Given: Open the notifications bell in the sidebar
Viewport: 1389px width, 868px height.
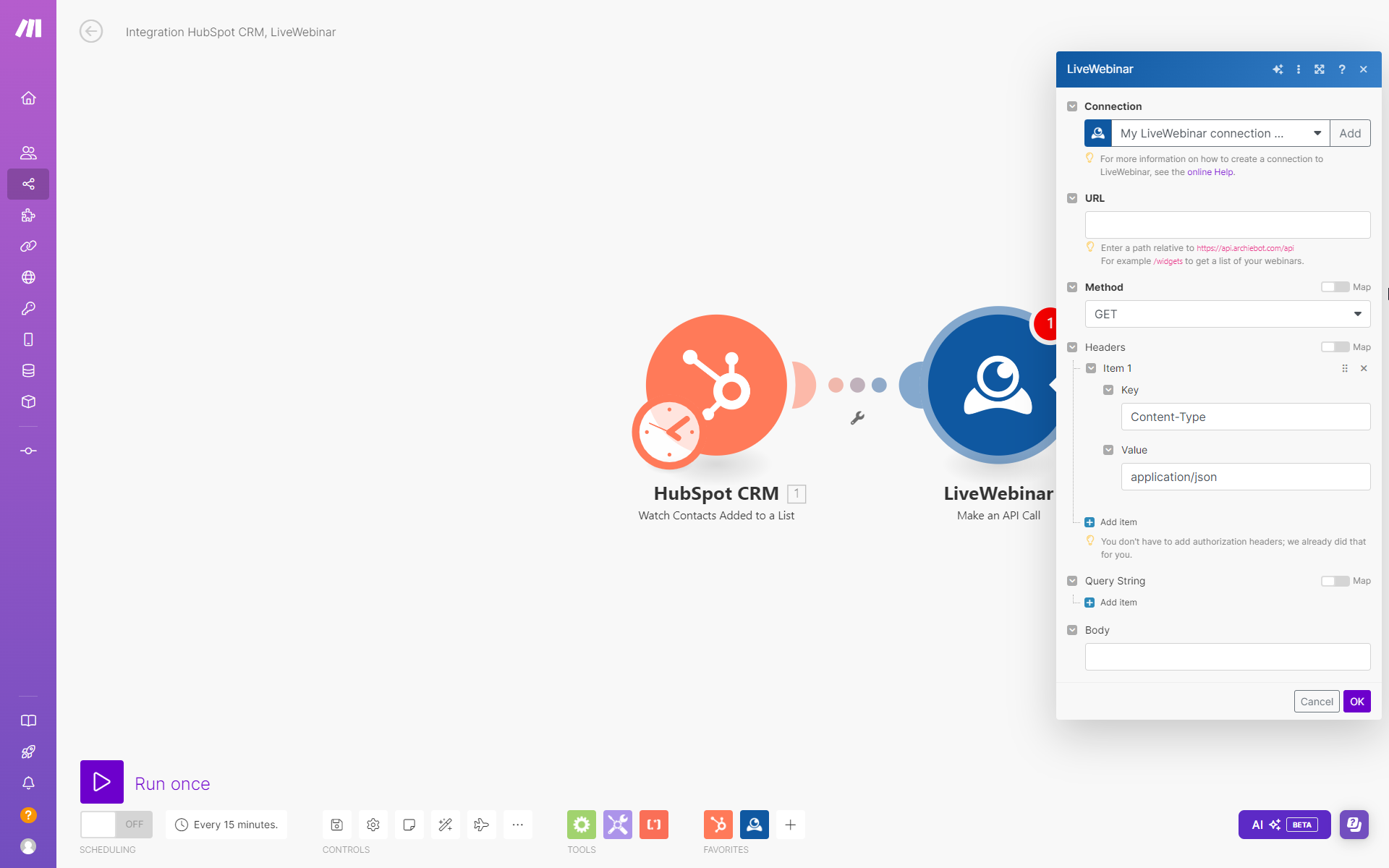Looking at the screenshot, I should pos(28,783).
